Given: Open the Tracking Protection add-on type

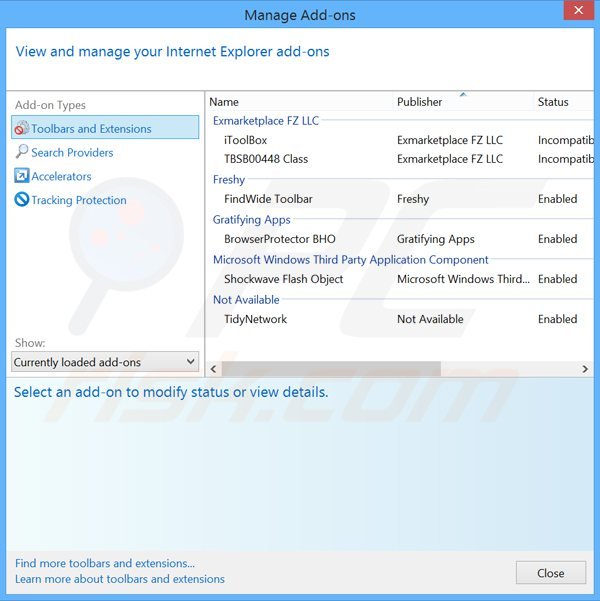Looking at the screenshot, I should (x=79, y=200).
